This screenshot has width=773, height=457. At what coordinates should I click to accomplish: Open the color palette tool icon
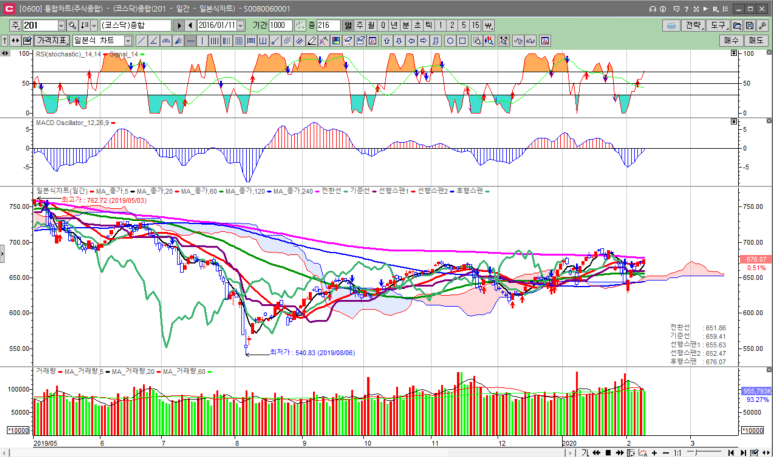coord(336,41)
